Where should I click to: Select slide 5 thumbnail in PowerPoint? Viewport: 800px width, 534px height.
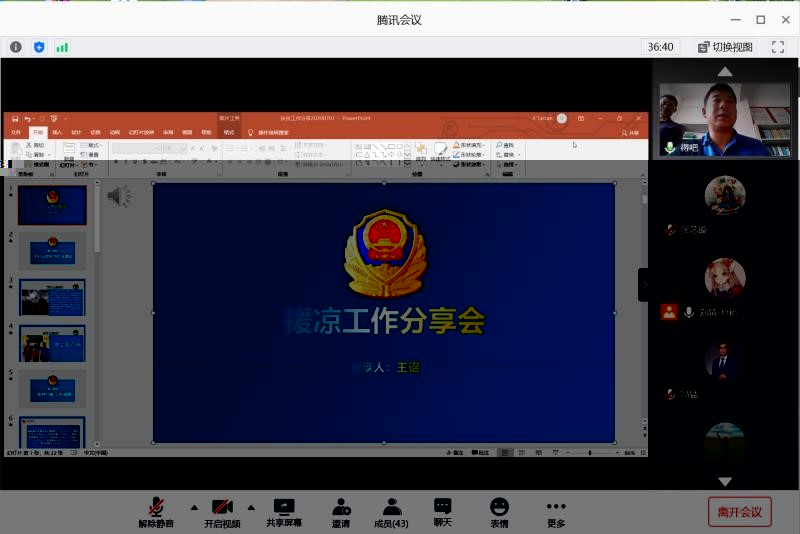pos(53,389)
